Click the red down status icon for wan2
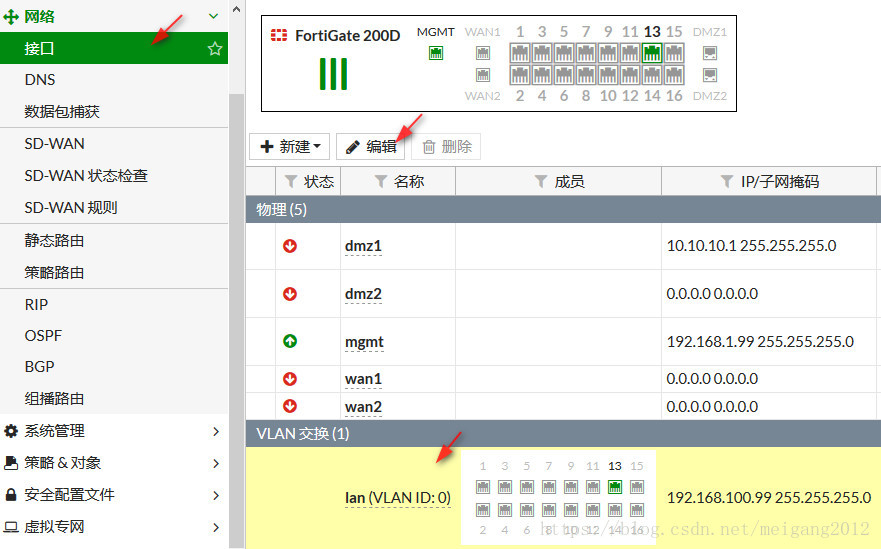 coord(290,406)
